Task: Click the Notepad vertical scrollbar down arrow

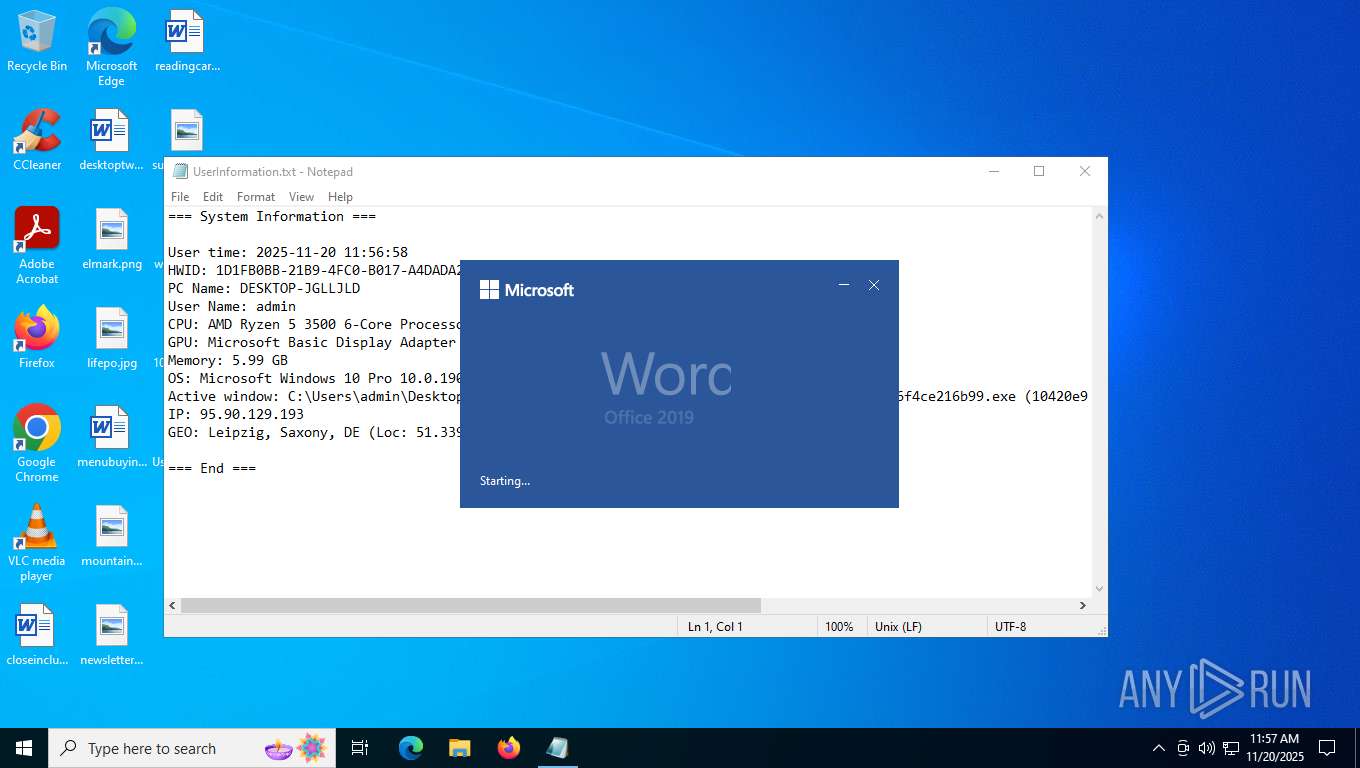Action: 1100,589
